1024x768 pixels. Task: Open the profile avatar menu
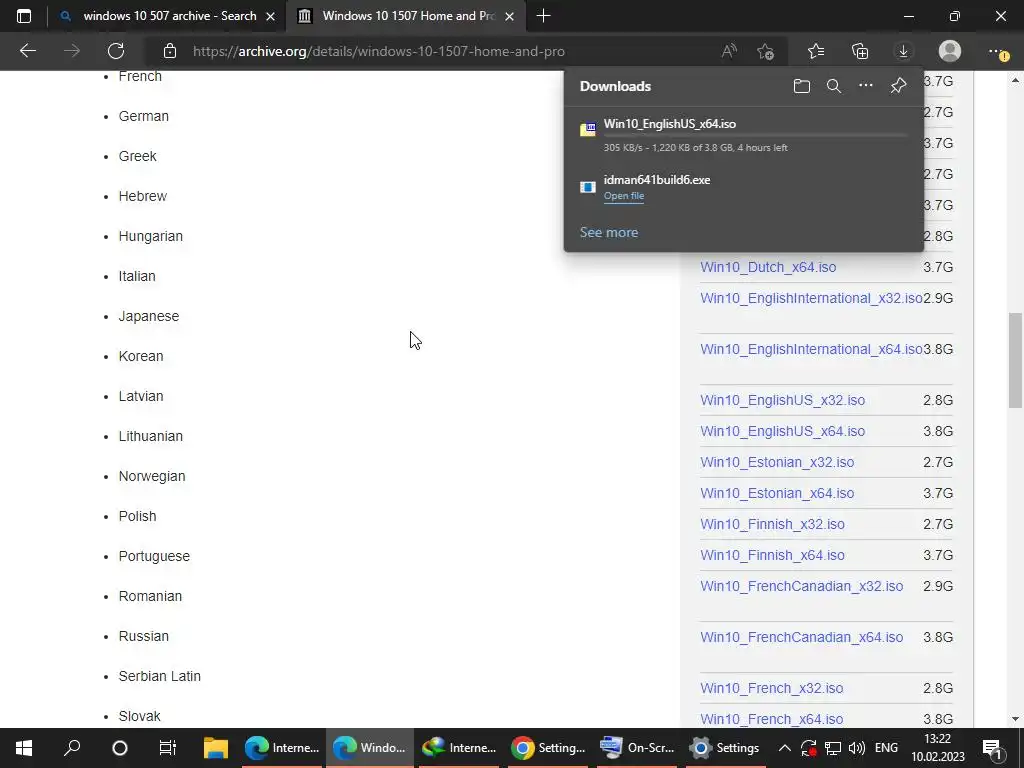[950, 51]
